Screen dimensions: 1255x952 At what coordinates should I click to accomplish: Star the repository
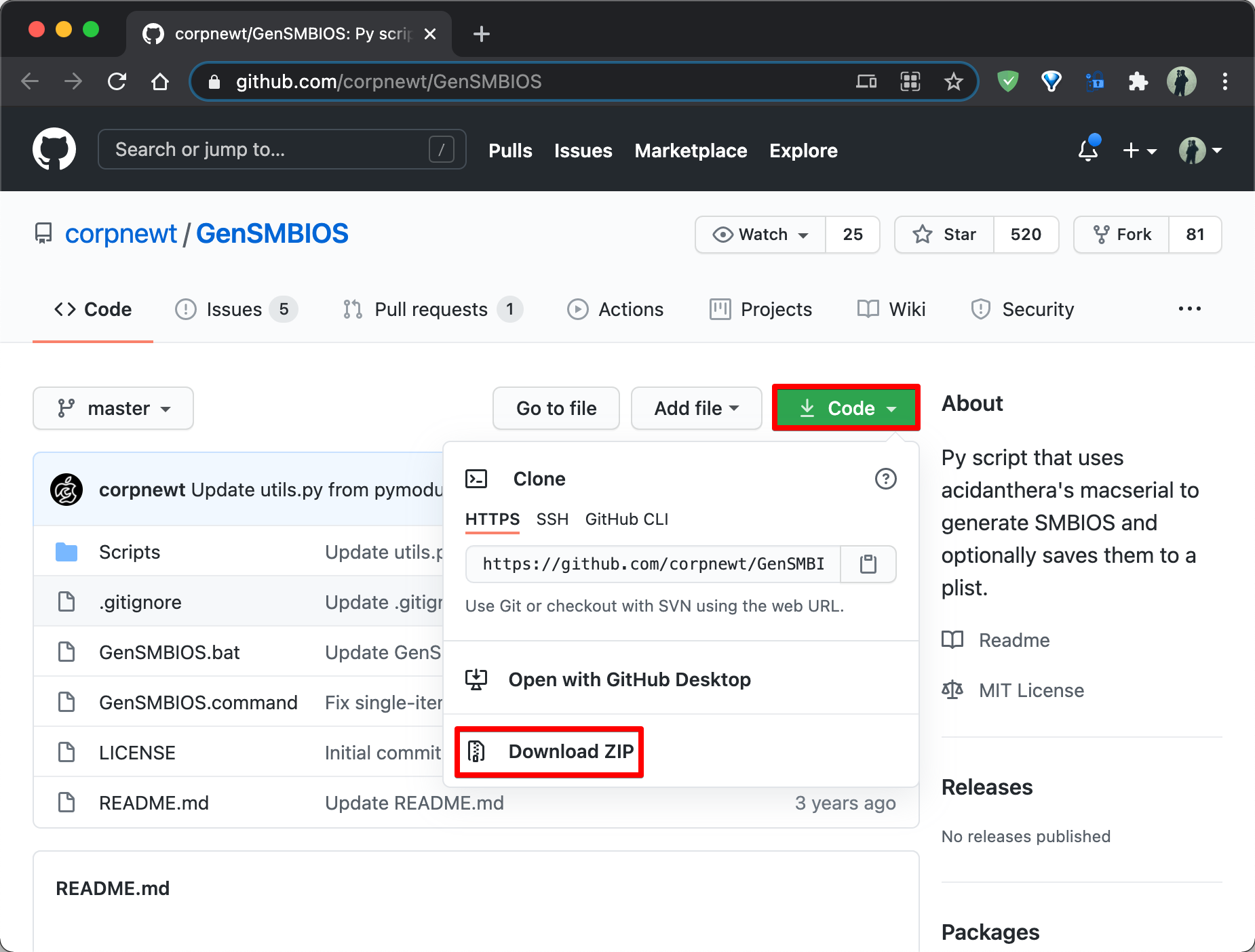point(944,235)
